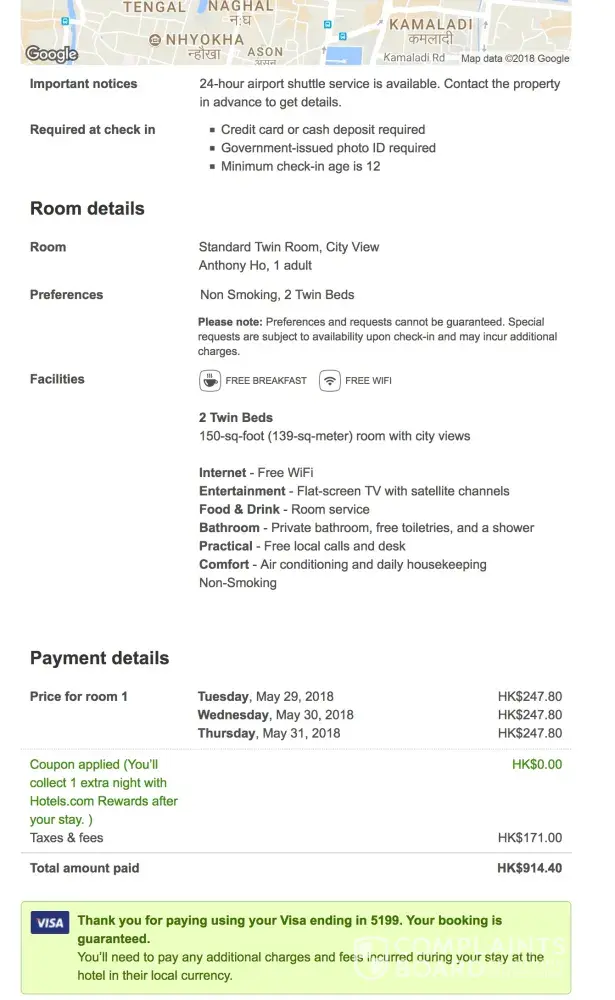Click the Kamaladi label on the map
This screenshot has height=1000, width=615.
pos(428,23)
